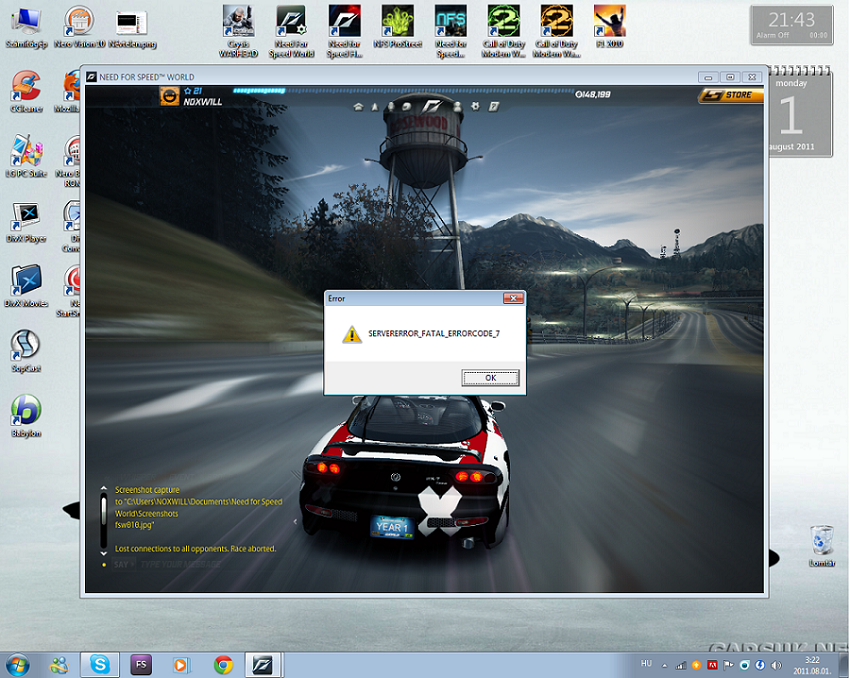This screenshot has height=678, width=850.
Task: Open the FS app on the taskbar
Action: click(141, 664)
